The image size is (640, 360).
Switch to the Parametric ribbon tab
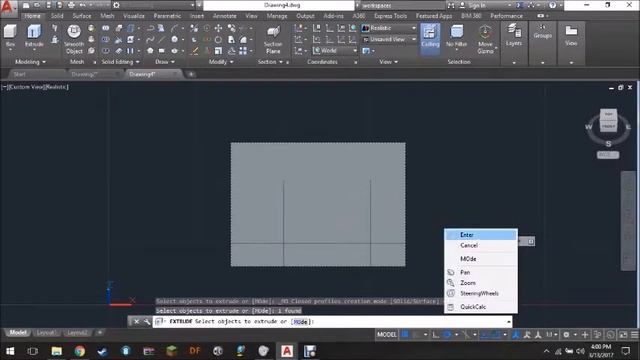tap(167, 16)
